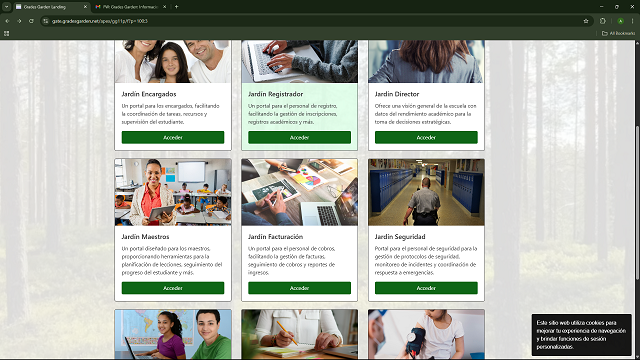The height and width of the screenshot is (360, 640).
Task: Click the Jardín Facturación desk photo
Action: point(299,192)
